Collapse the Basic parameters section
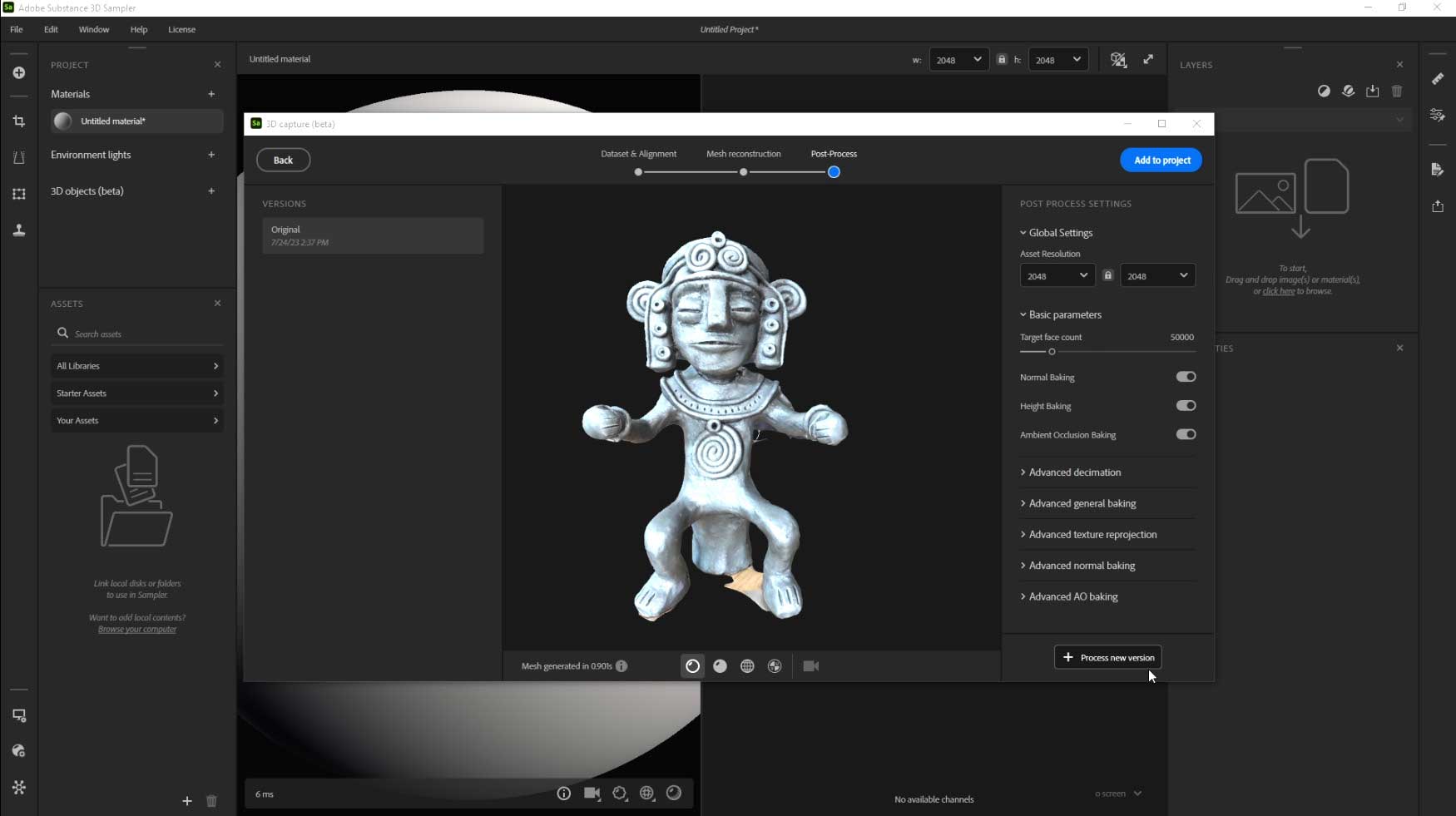The width and height of the screenshot is (1456, 816). click(x=1061, y=314)
